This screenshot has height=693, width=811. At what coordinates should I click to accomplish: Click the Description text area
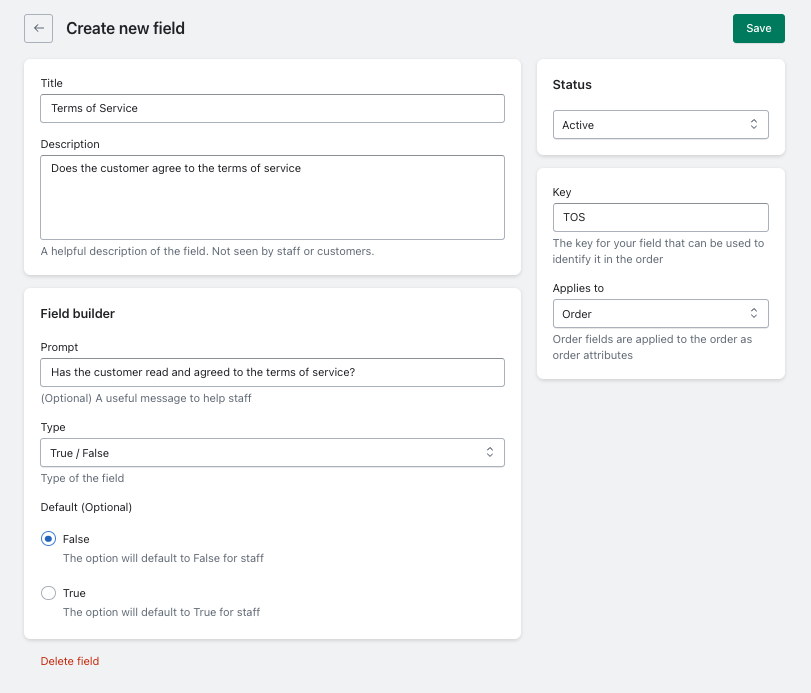[x=271, y=196]
